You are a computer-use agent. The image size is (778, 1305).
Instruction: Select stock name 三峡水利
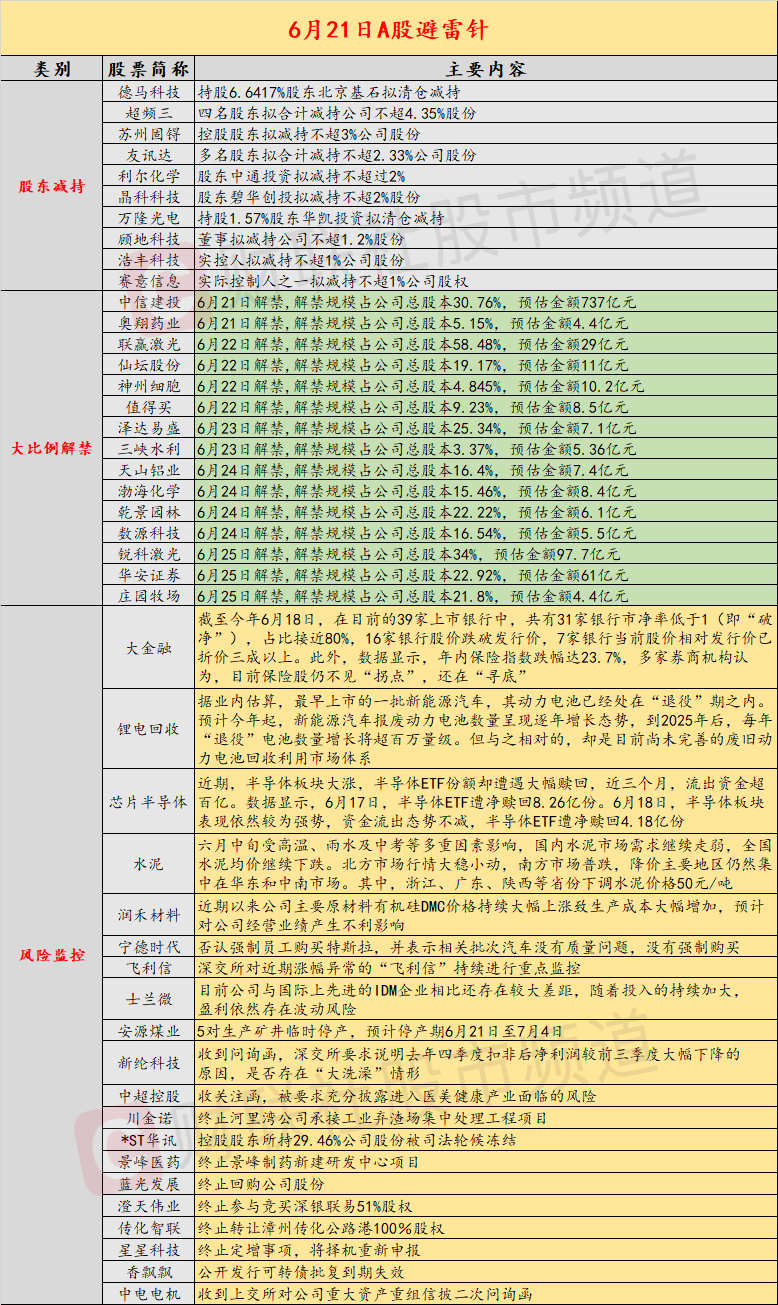(148, 449)
